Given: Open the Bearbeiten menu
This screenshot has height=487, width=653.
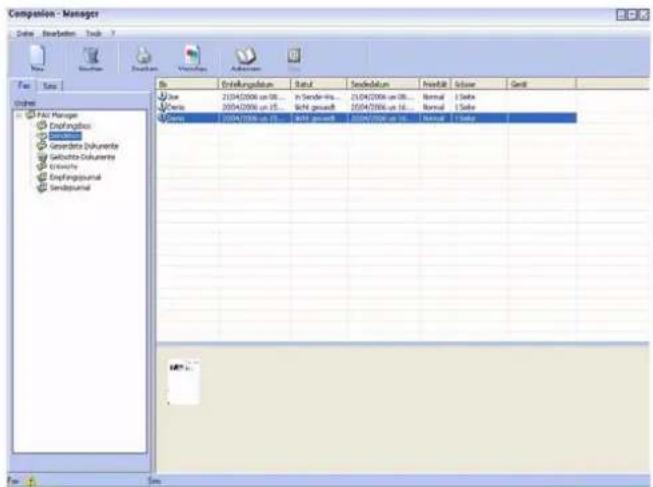Looking at the screenshot, I should click(x=59, y=33).
